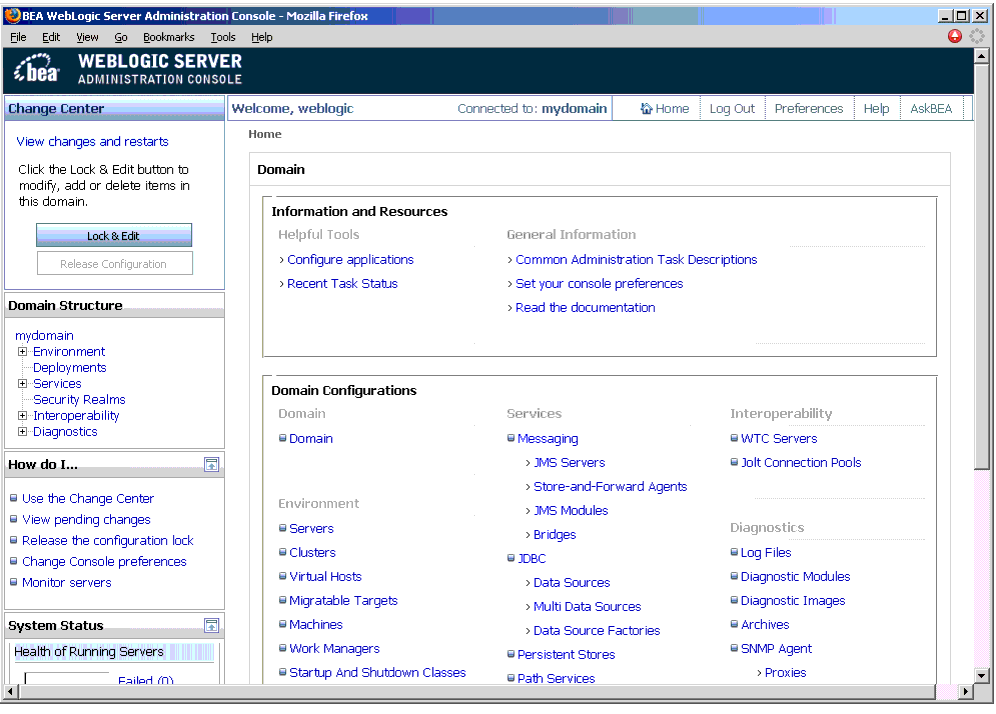Open Common Administration Task Descriptions link
This screenshot has width=996, height=714.
click(x=636, y=259)
